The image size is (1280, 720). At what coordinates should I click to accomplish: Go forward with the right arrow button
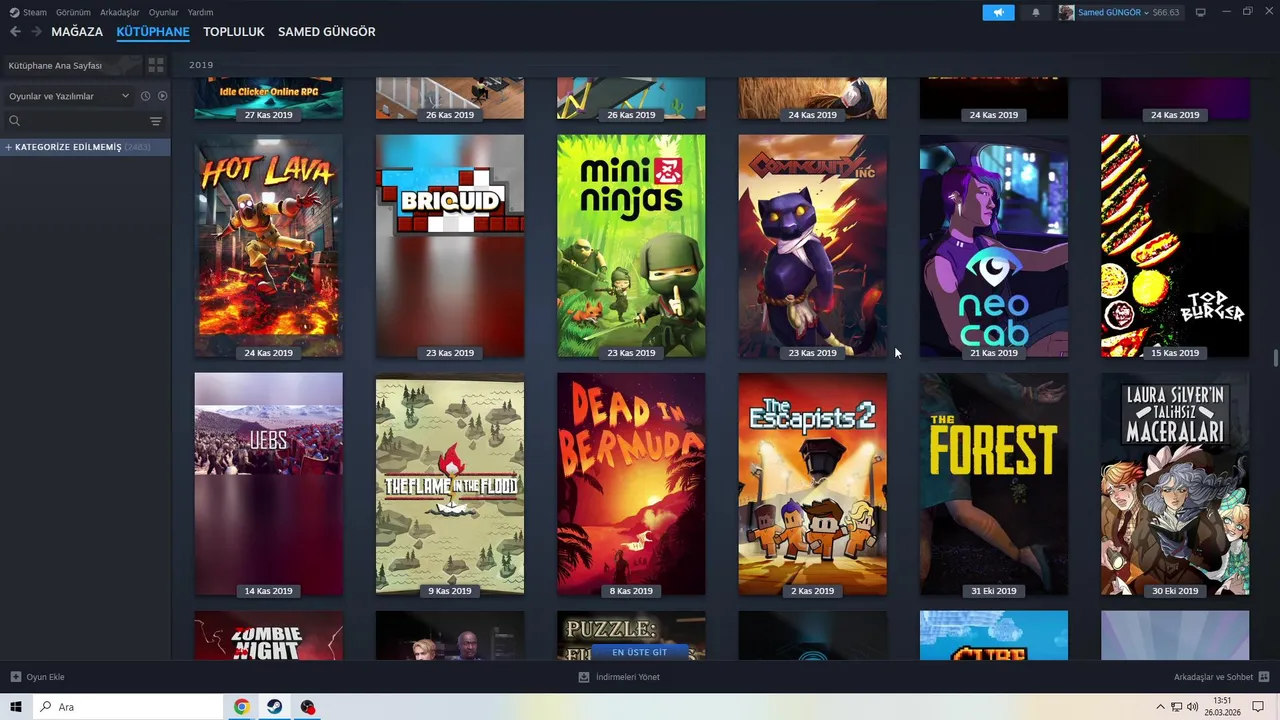tap(36, 32)
